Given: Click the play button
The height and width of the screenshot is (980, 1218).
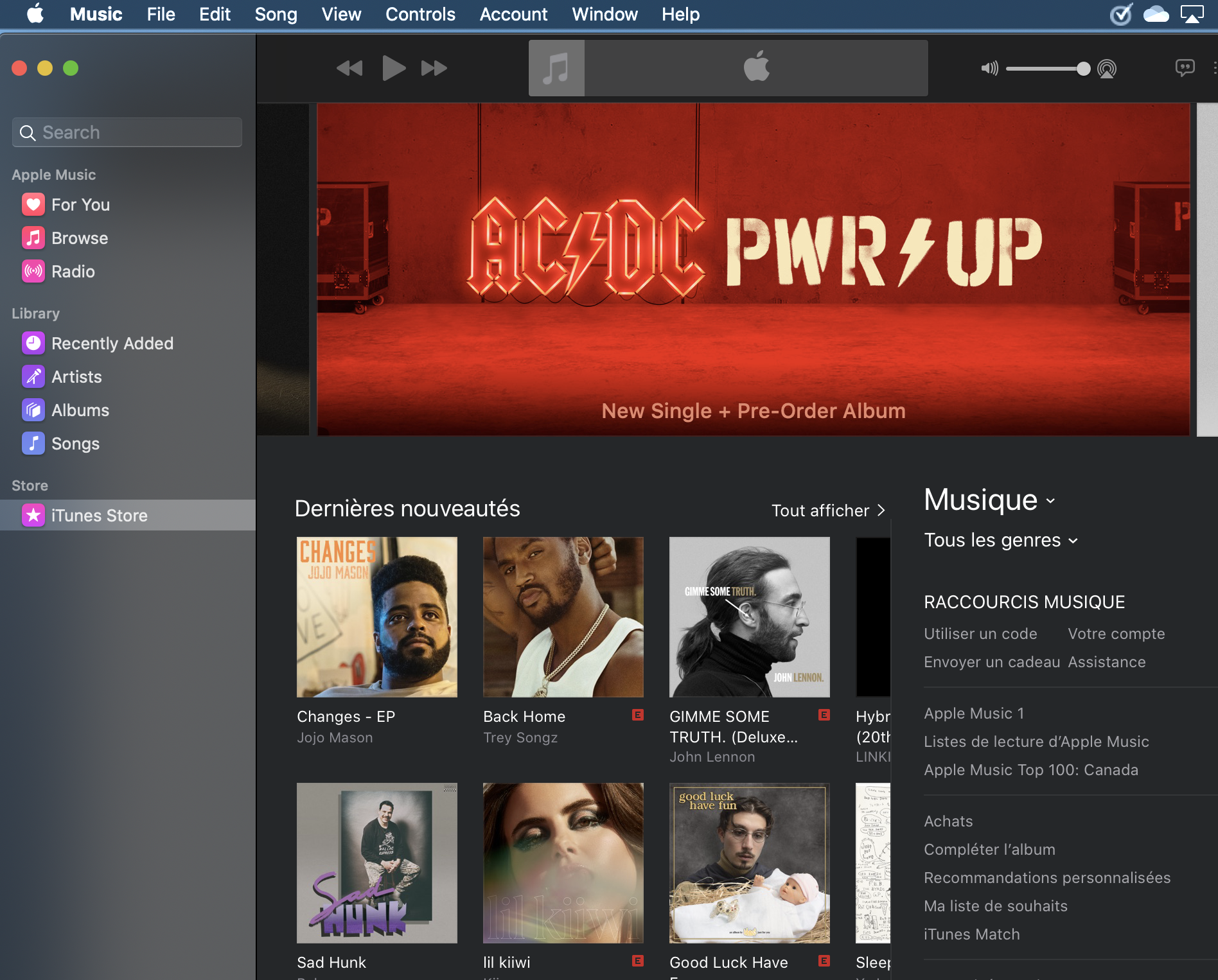Looking at the screenshot, I should pyautogui.click(x=393, y=68).
